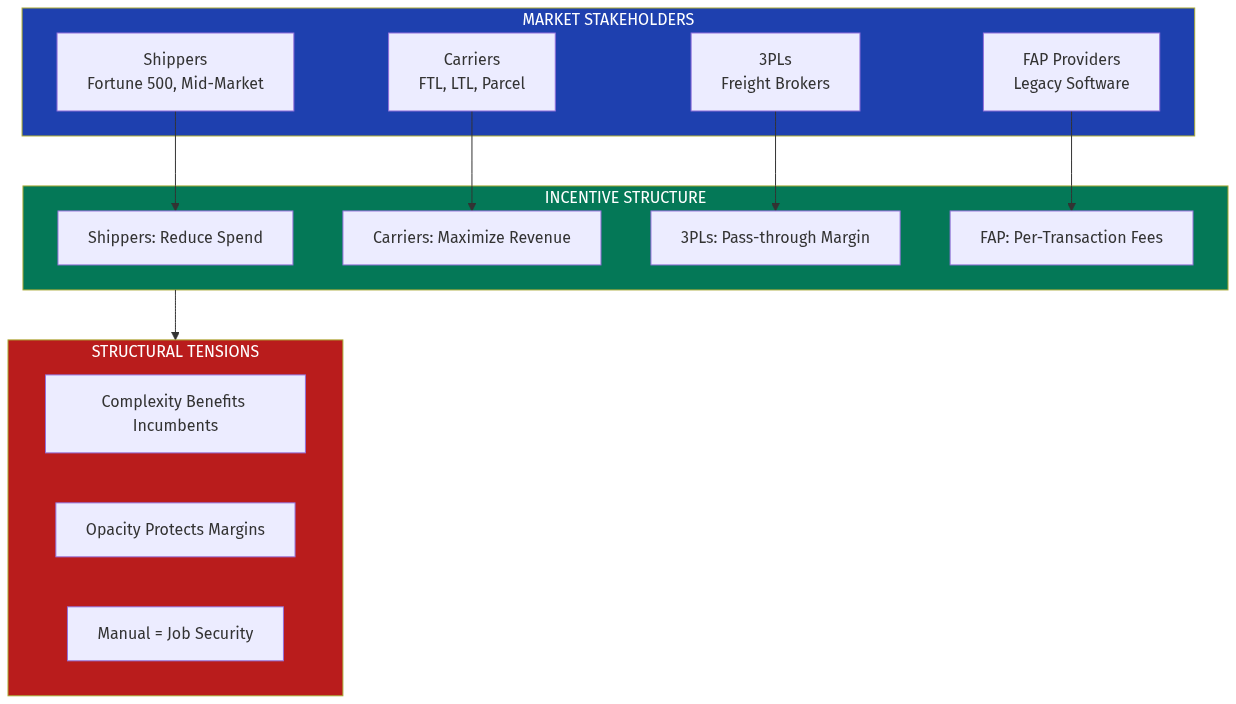Click the Carriers FTL, LTL, Parcel box
Viewport: 1236px width, 704px height.
click(471, 71)
